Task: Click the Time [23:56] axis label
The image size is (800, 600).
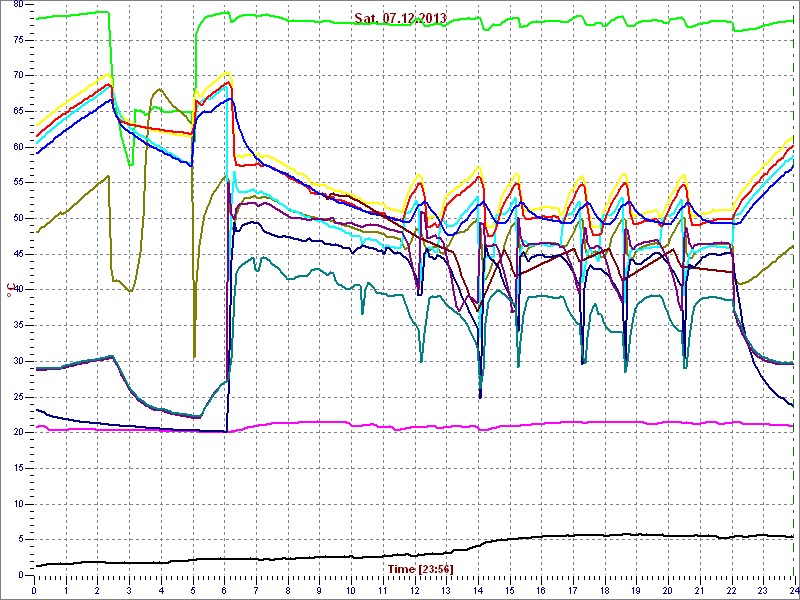Action: (x=421, y=568)
